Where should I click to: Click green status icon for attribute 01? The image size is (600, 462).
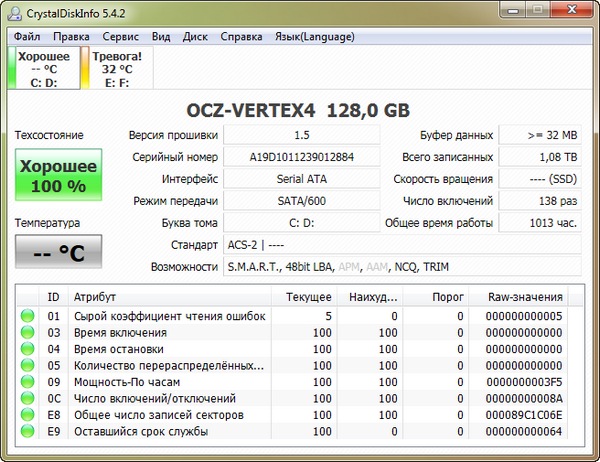(27, 316)
